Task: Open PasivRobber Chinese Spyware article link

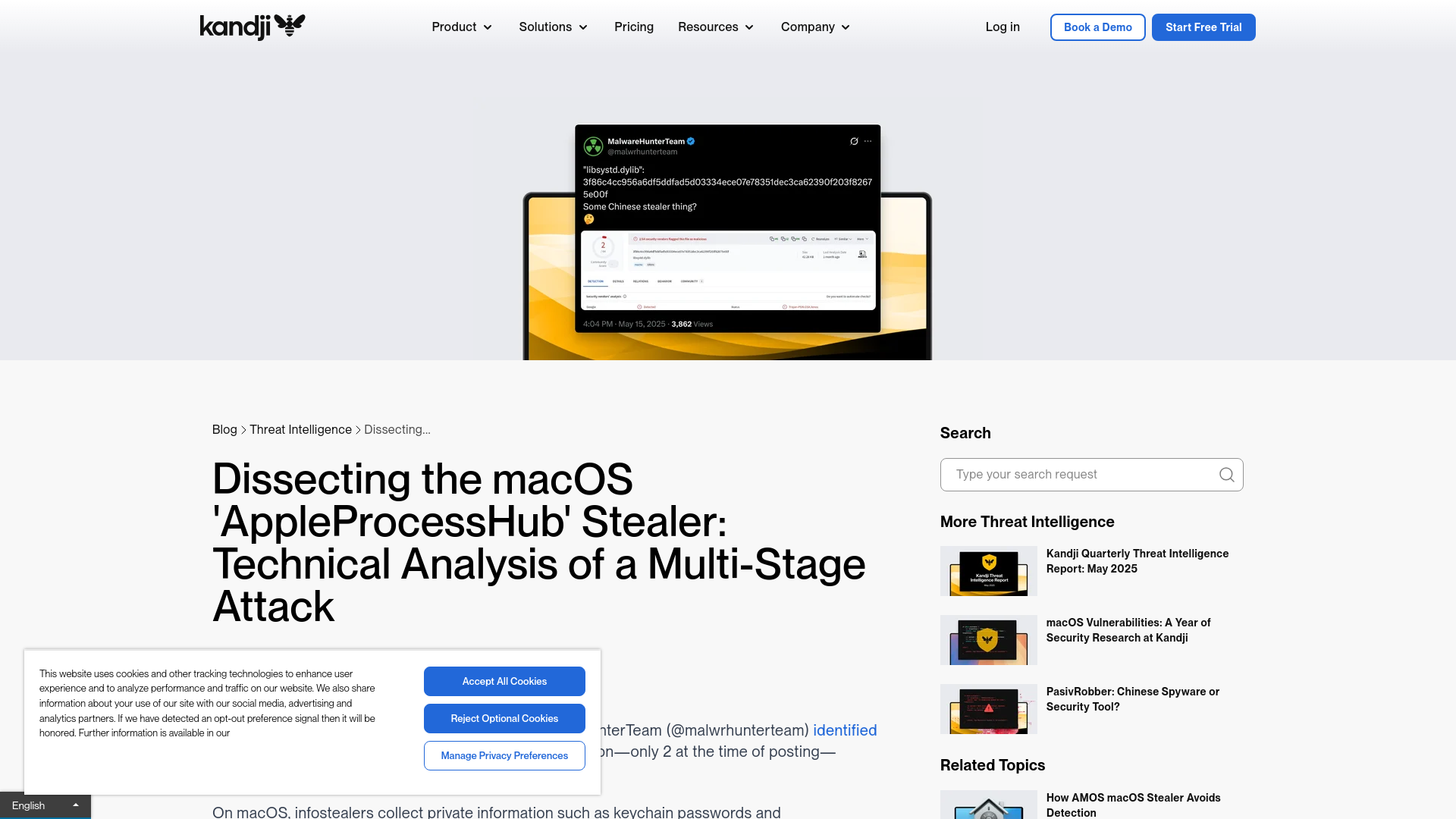Action: 1133,699
